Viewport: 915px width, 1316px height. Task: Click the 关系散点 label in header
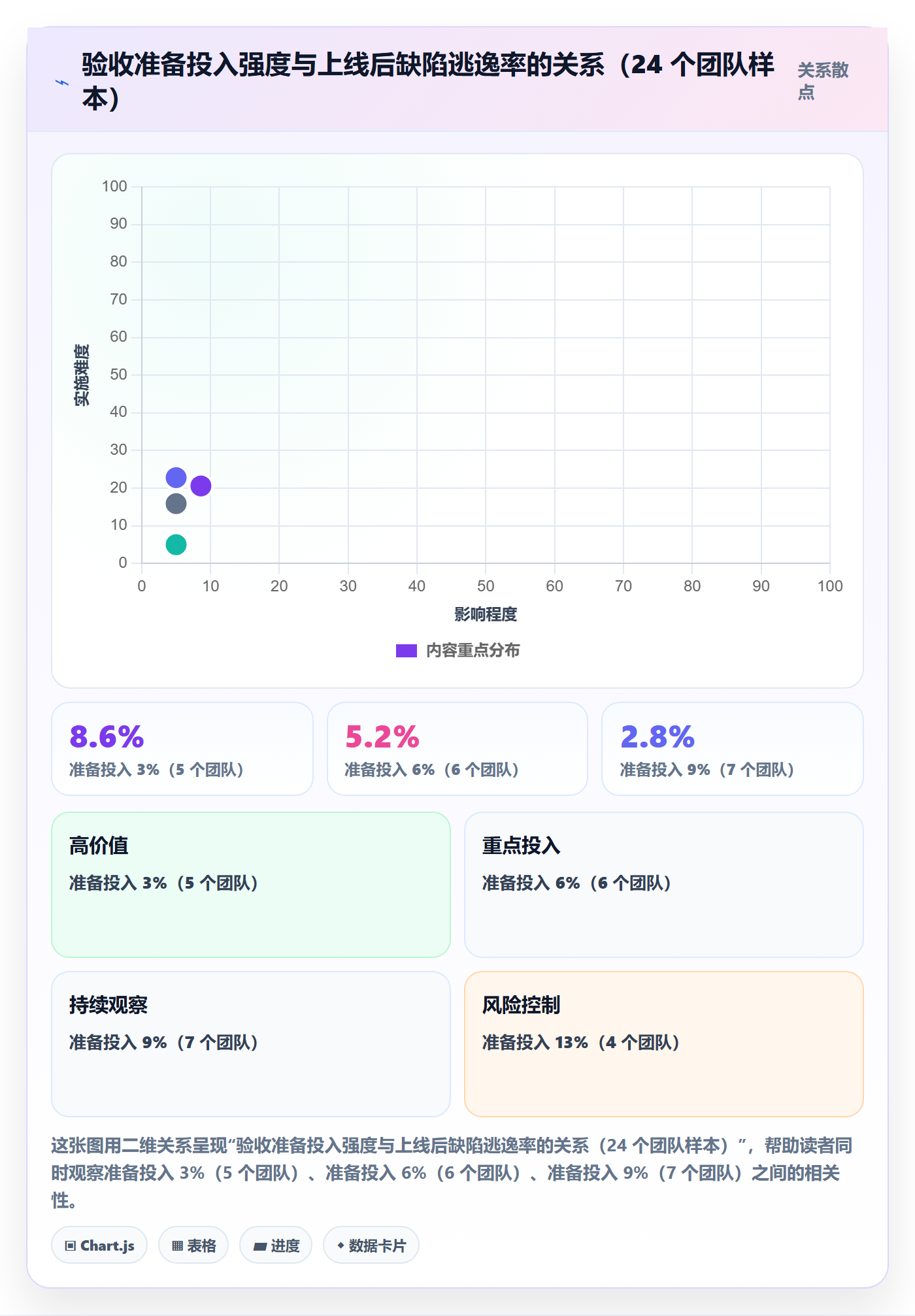(x=823, y=81)
